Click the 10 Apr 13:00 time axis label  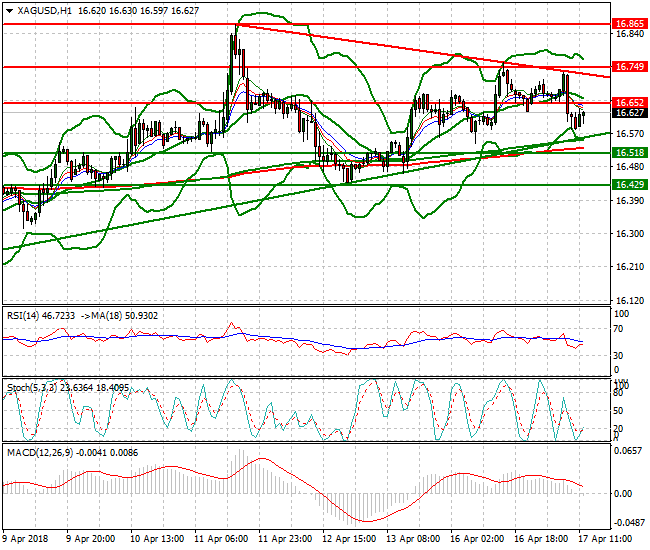pyautogui.click(x=157, y=539)
